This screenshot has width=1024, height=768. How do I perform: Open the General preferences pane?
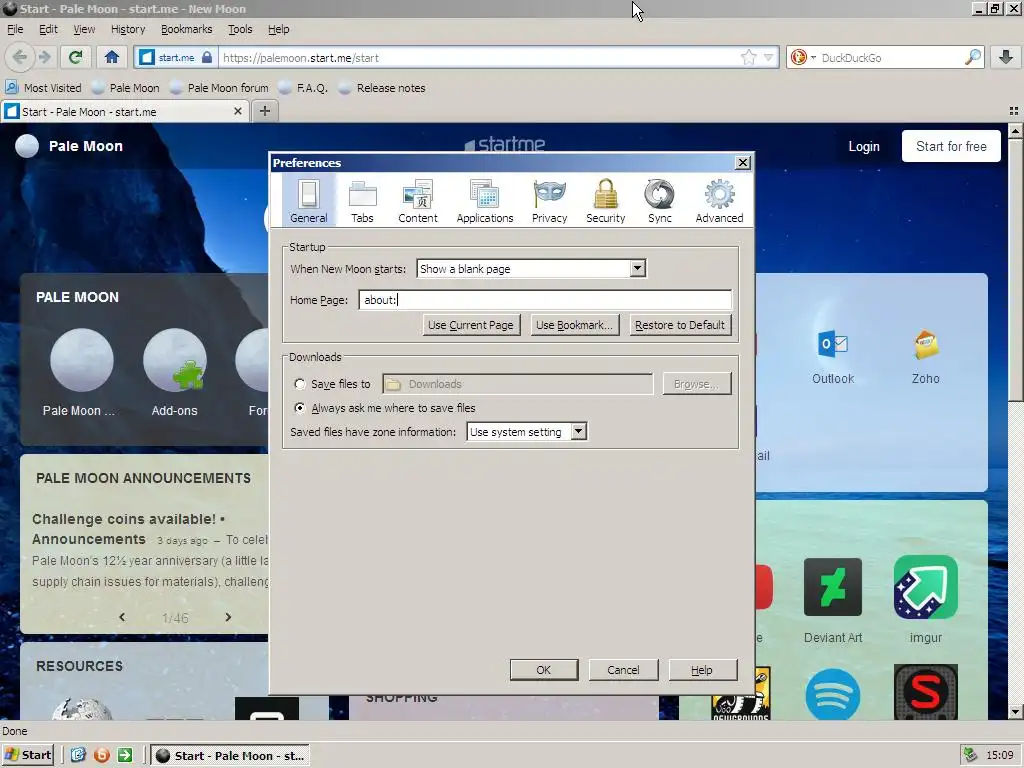[x=309, y=201]
